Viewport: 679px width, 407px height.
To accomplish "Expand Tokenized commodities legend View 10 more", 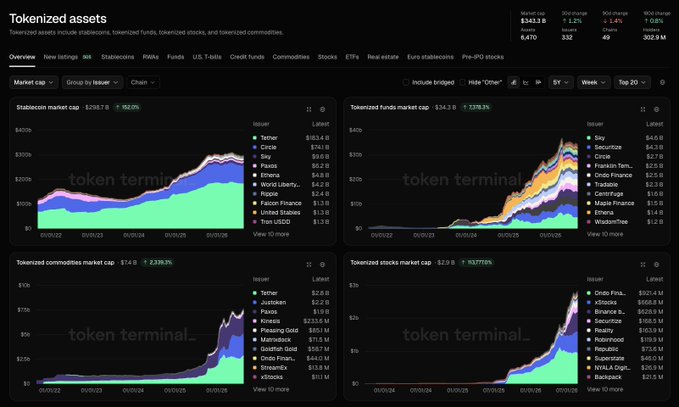I will (271, 389).
